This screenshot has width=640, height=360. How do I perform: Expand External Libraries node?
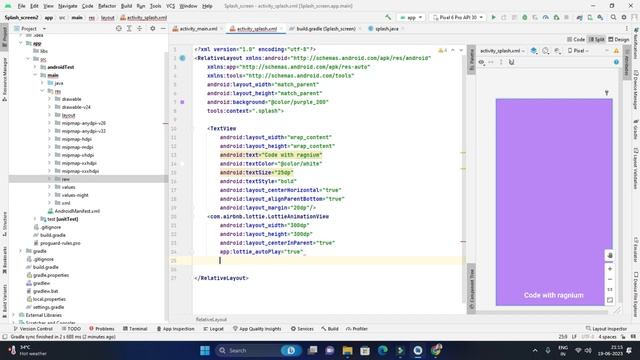point(13,315)
